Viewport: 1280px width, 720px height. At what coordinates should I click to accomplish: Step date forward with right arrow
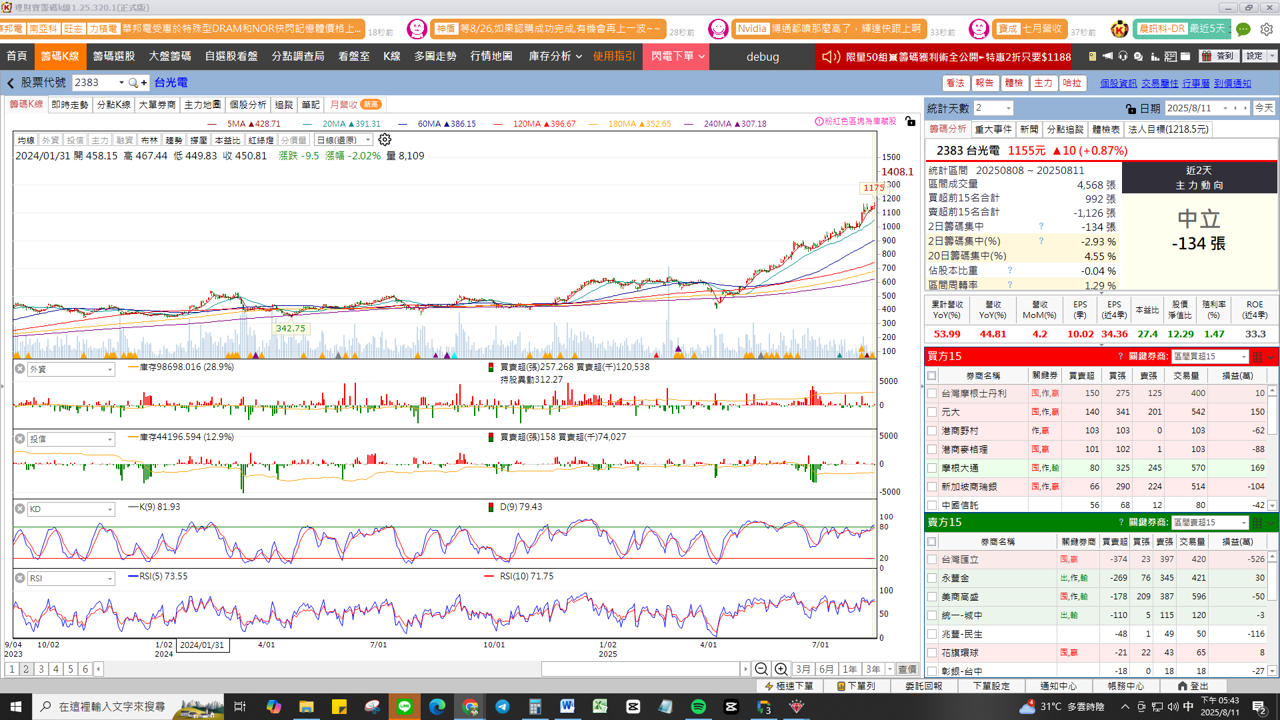pyautogui.click(x=1245, y=108)
